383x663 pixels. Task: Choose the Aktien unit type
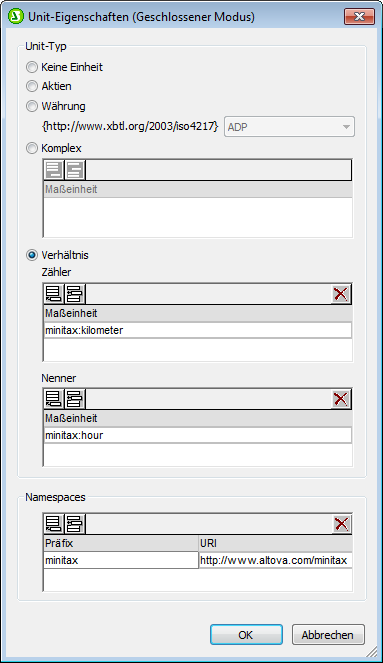click(x=32, y=86)
